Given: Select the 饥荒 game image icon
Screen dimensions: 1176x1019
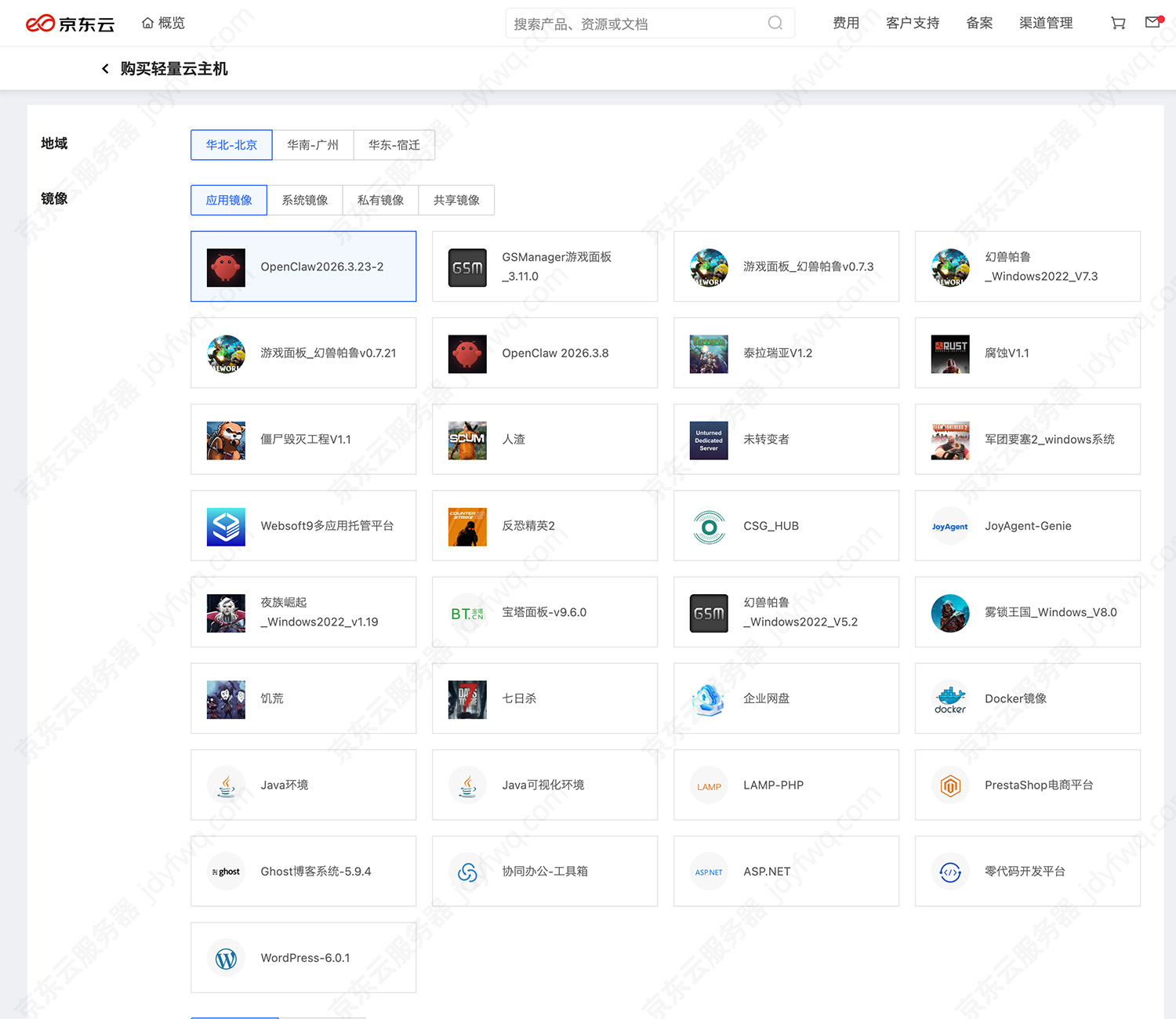Looking at the screenshot, I should point(226,699).
